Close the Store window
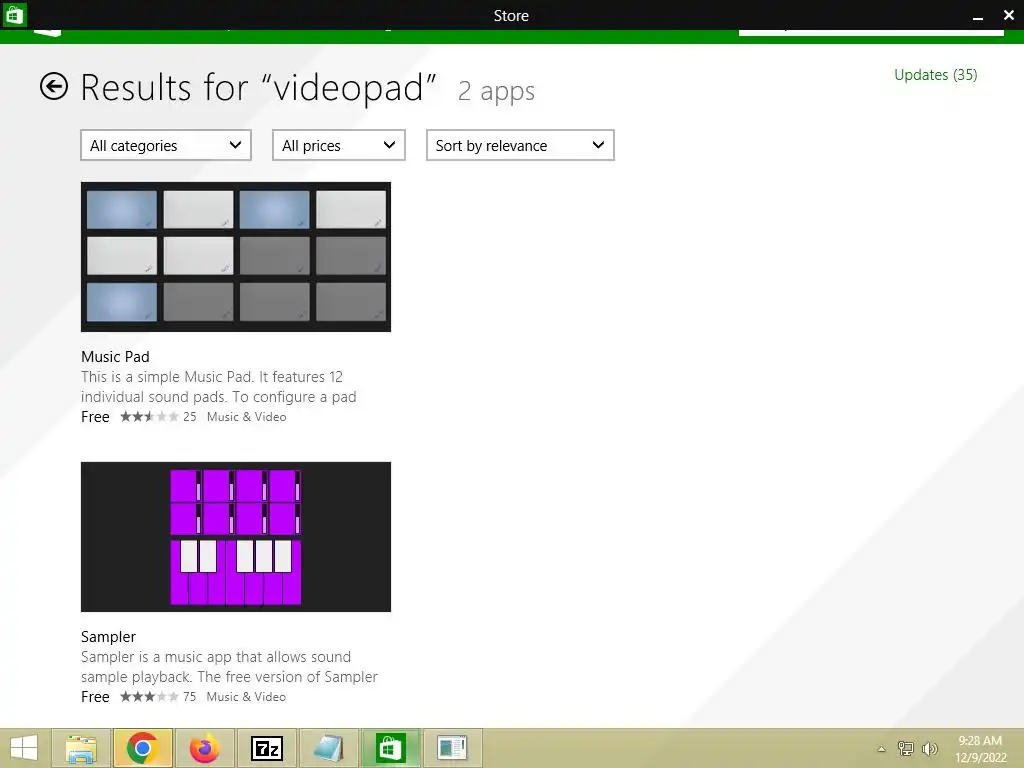 1008,15
